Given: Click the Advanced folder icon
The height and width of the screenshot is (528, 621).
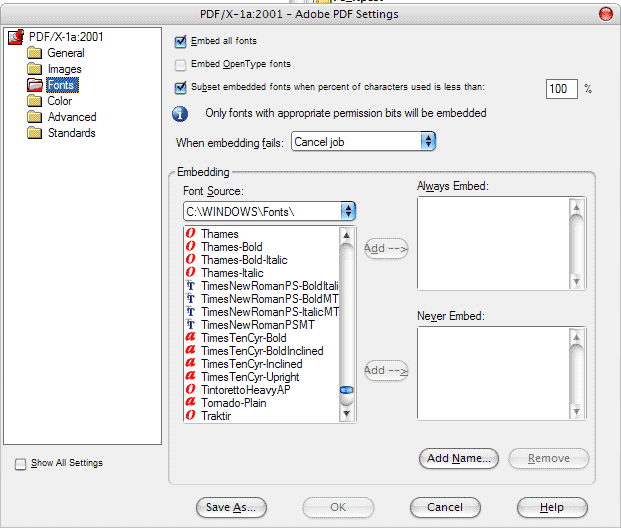Looking at the screenshot, I should tap(34, 116).
